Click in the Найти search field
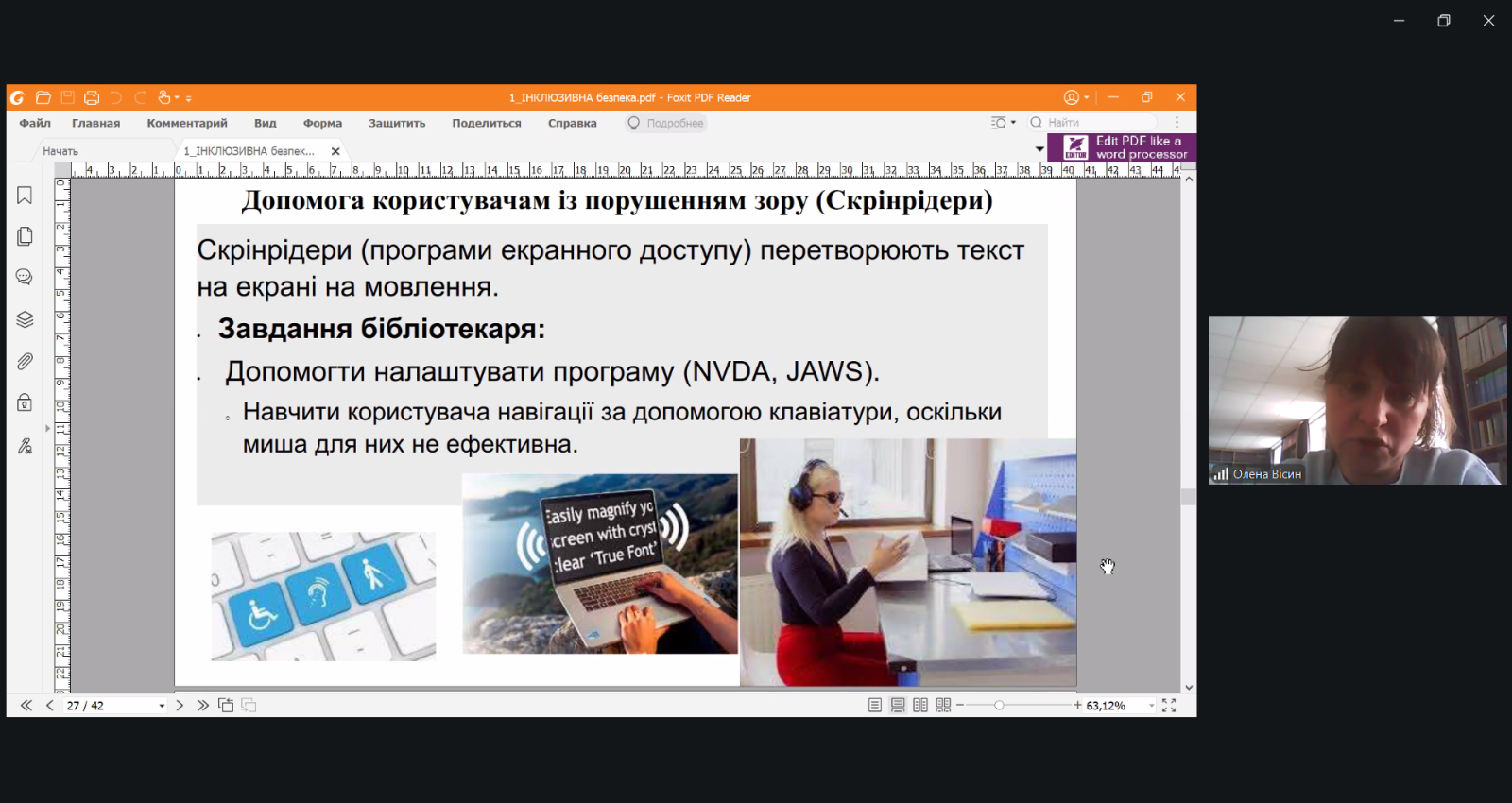 tap(1098, 123)
